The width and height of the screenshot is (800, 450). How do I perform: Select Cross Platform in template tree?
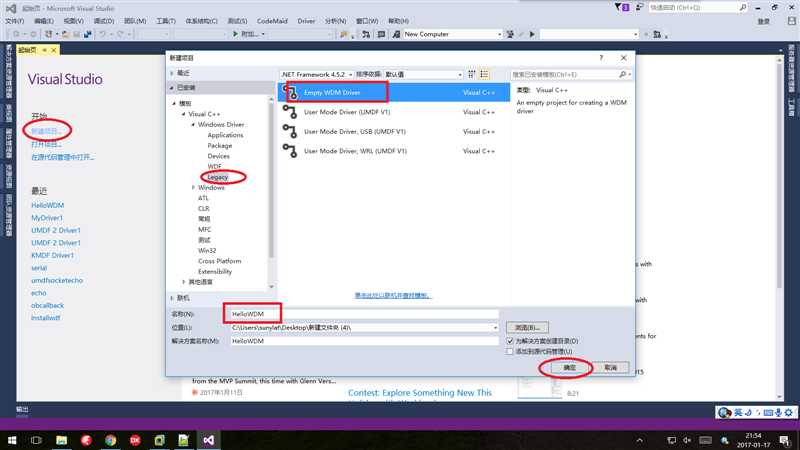pos(219,261)
